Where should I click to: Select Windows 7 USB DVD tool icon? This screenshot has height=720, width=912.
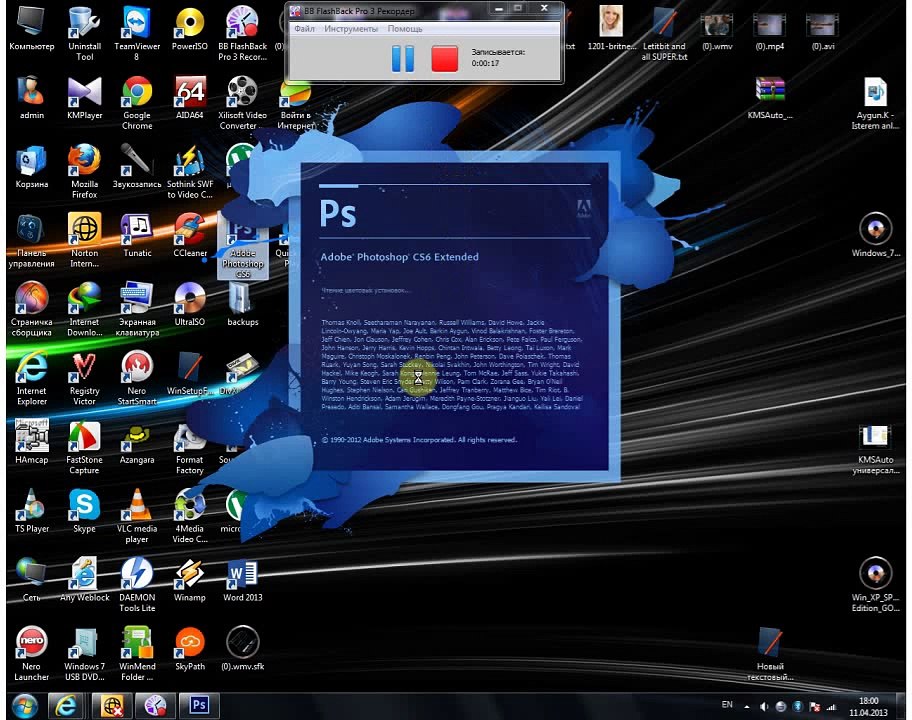point(84,654)
